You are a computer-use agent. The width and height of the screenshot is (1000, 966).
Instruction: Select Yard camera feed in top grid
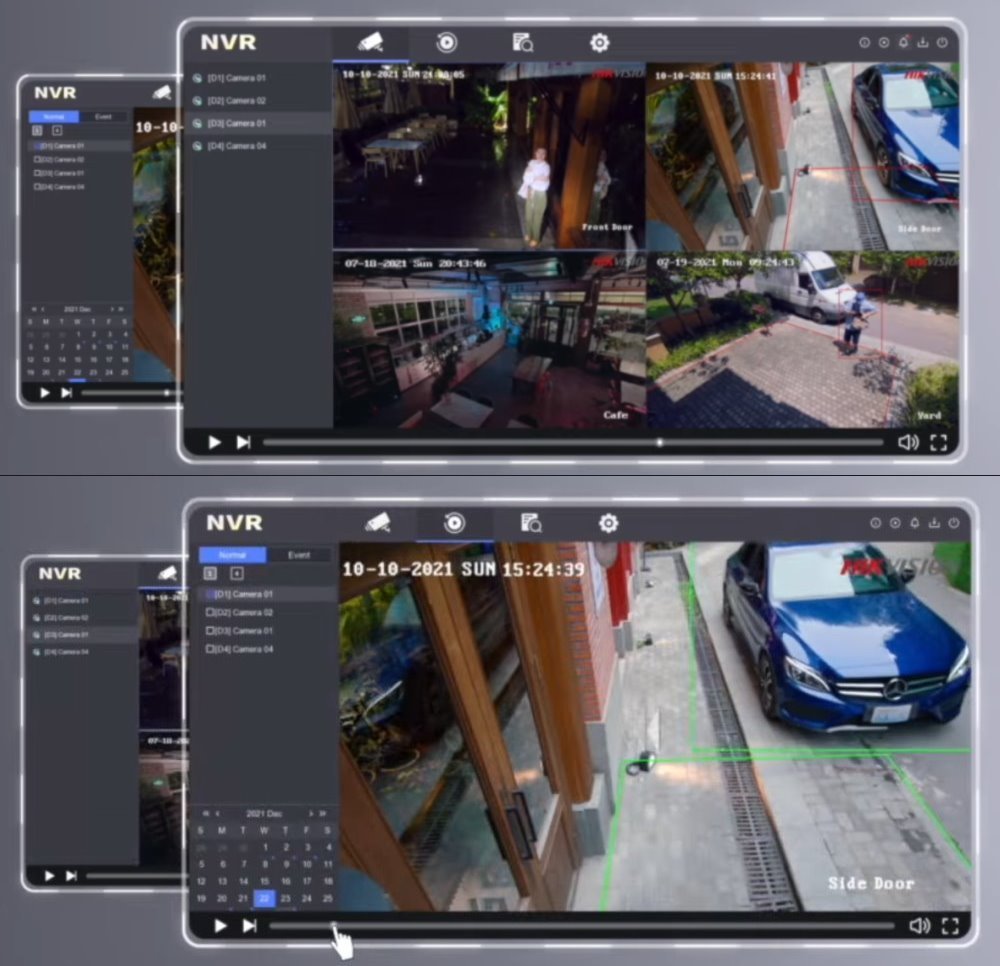click(x=802, y=340)
